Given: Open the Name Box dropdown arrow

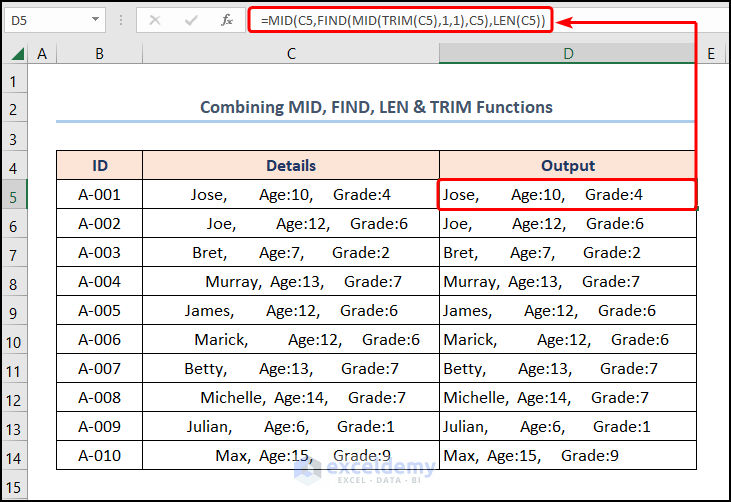Looking at the screenshot, I should [95, 20].
